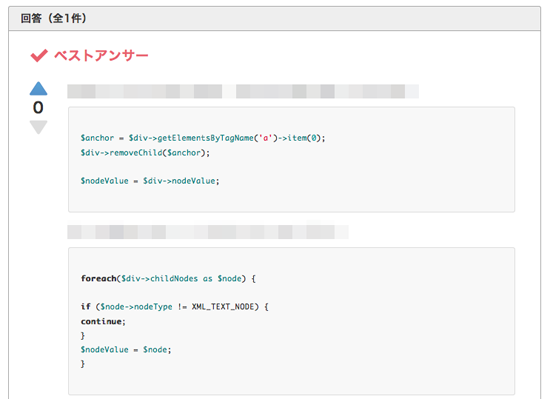Screen dimensions: 550x399
Task: Click the 回答 (全1件) section header
Action: coord(53,18)
